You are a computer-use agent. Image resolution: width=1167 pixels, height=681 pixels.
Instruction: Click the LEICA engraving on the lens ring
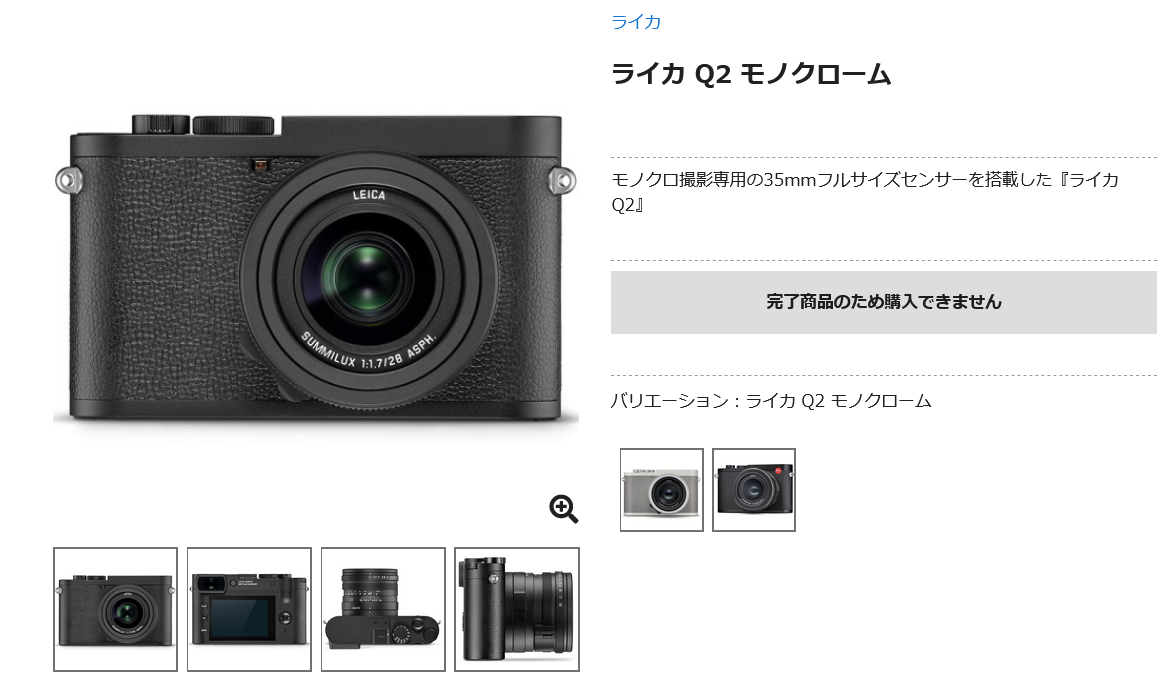(x=369, y=195)
